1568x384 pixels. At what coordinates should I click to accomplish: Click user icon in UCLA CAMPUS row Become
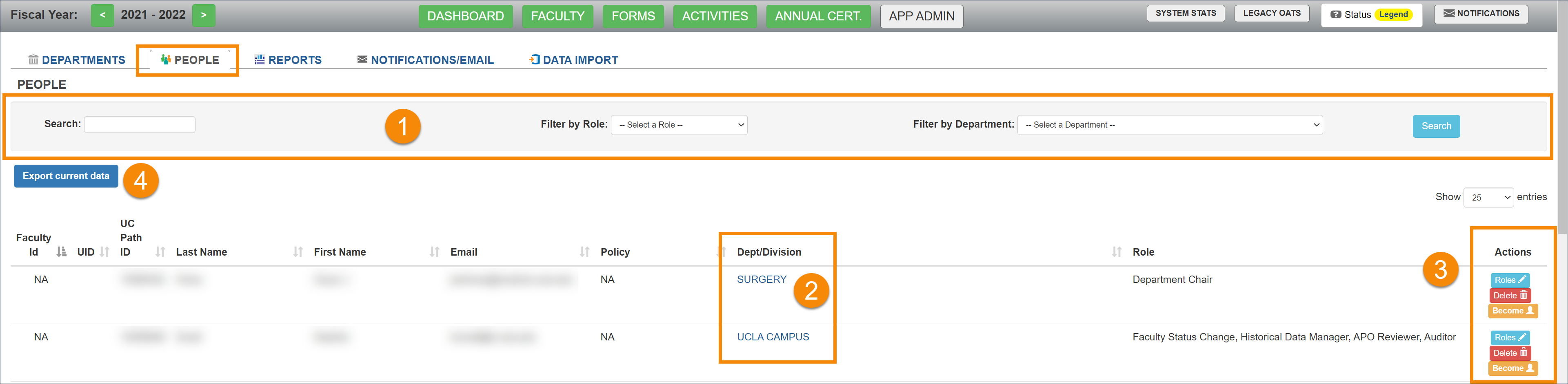1530,368
